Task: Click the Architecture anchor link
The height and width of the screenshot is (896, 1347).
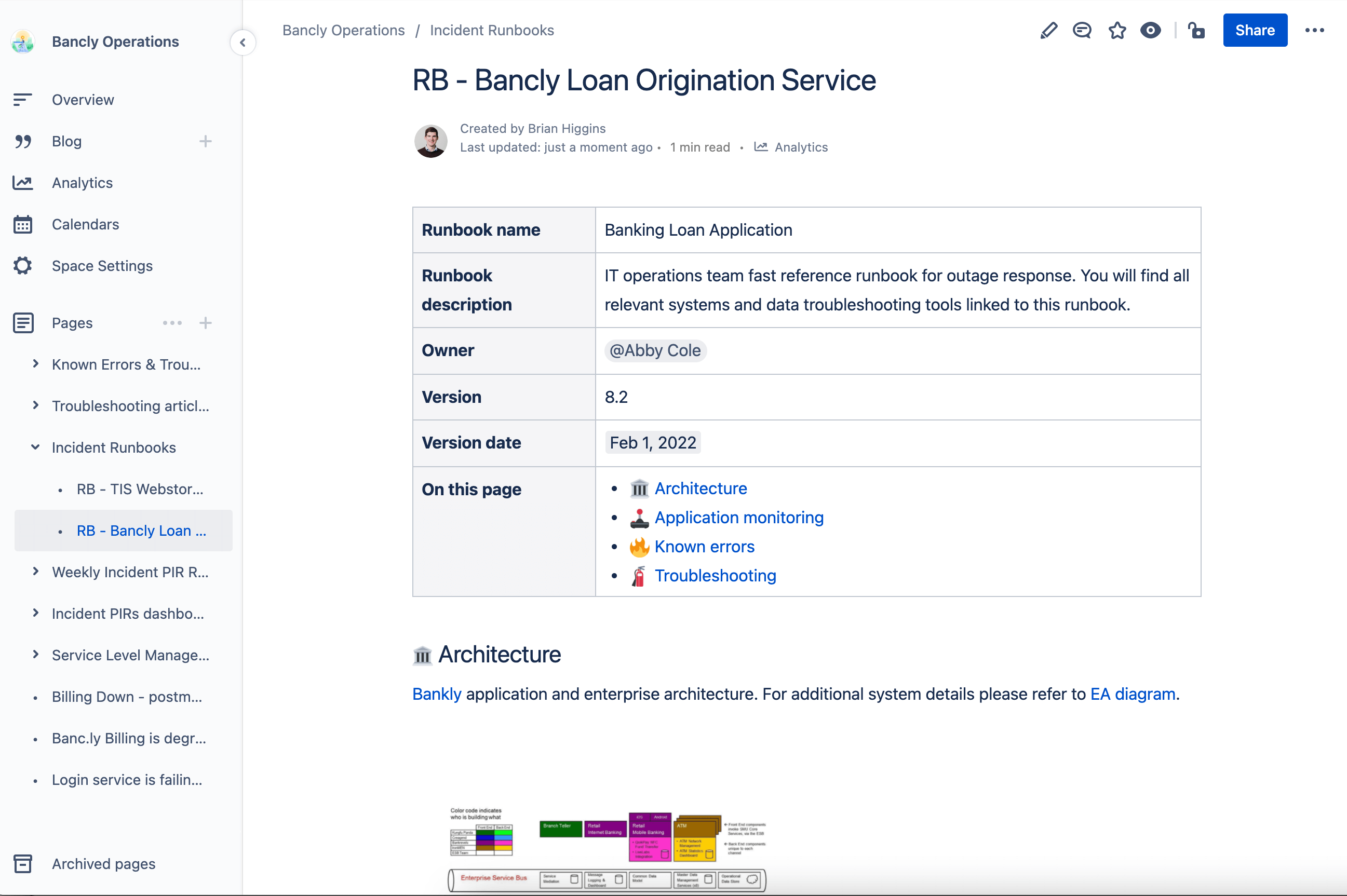Action: coord(701,488)
